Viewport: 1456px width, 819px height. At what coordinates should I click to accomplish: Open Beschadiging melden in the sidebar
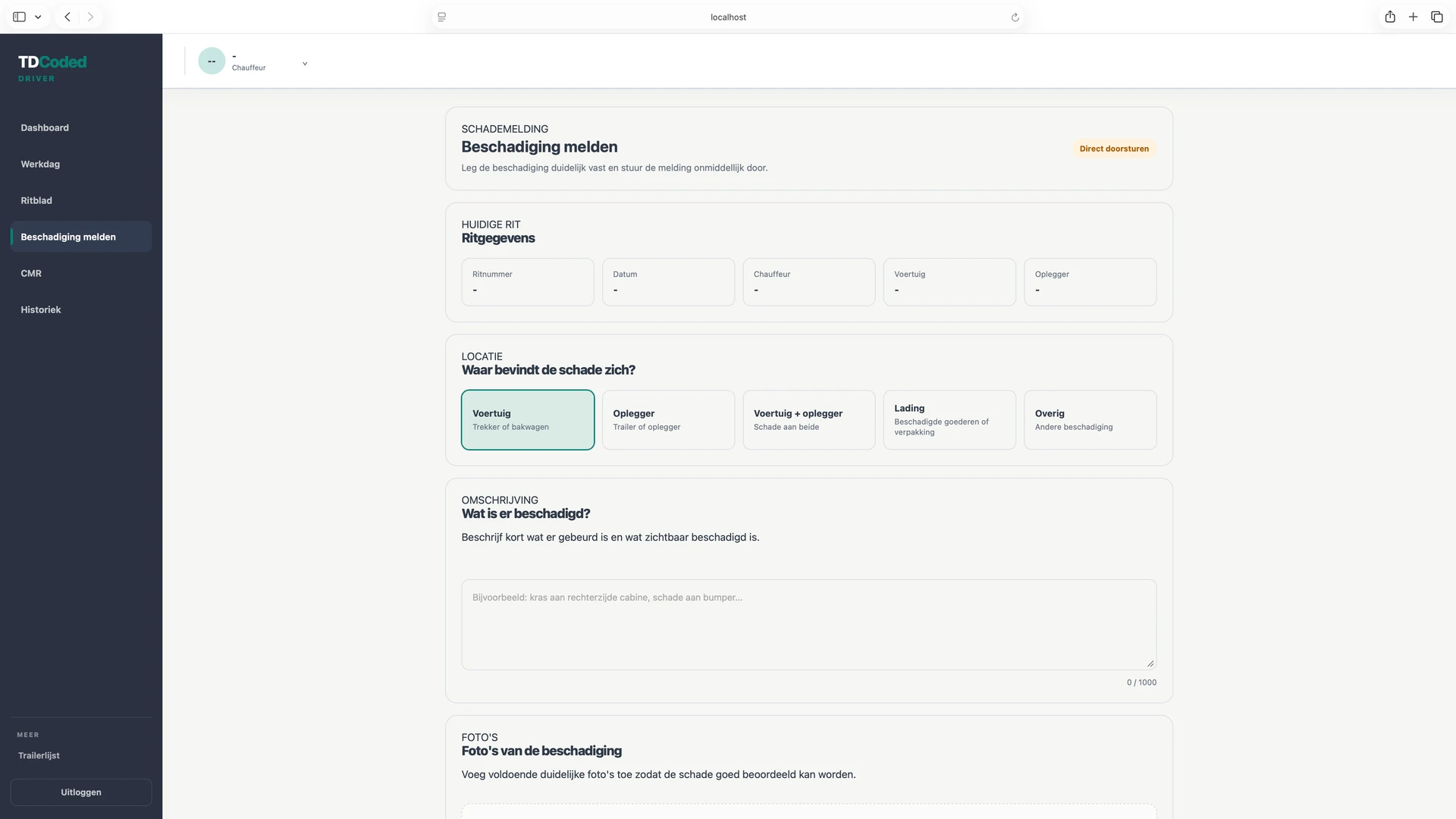click(81, 237)
